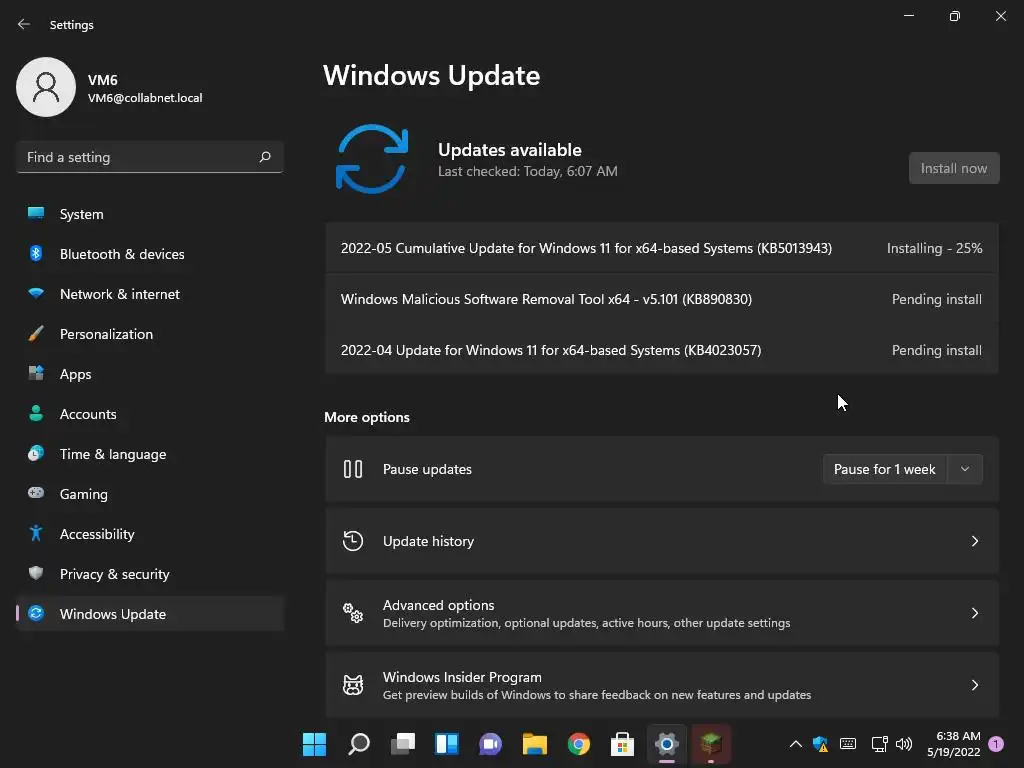The width and height of the screenshot is (1024, 768).
Task: Click the Personalization paintbrush icon
Action: pos(36,334)
